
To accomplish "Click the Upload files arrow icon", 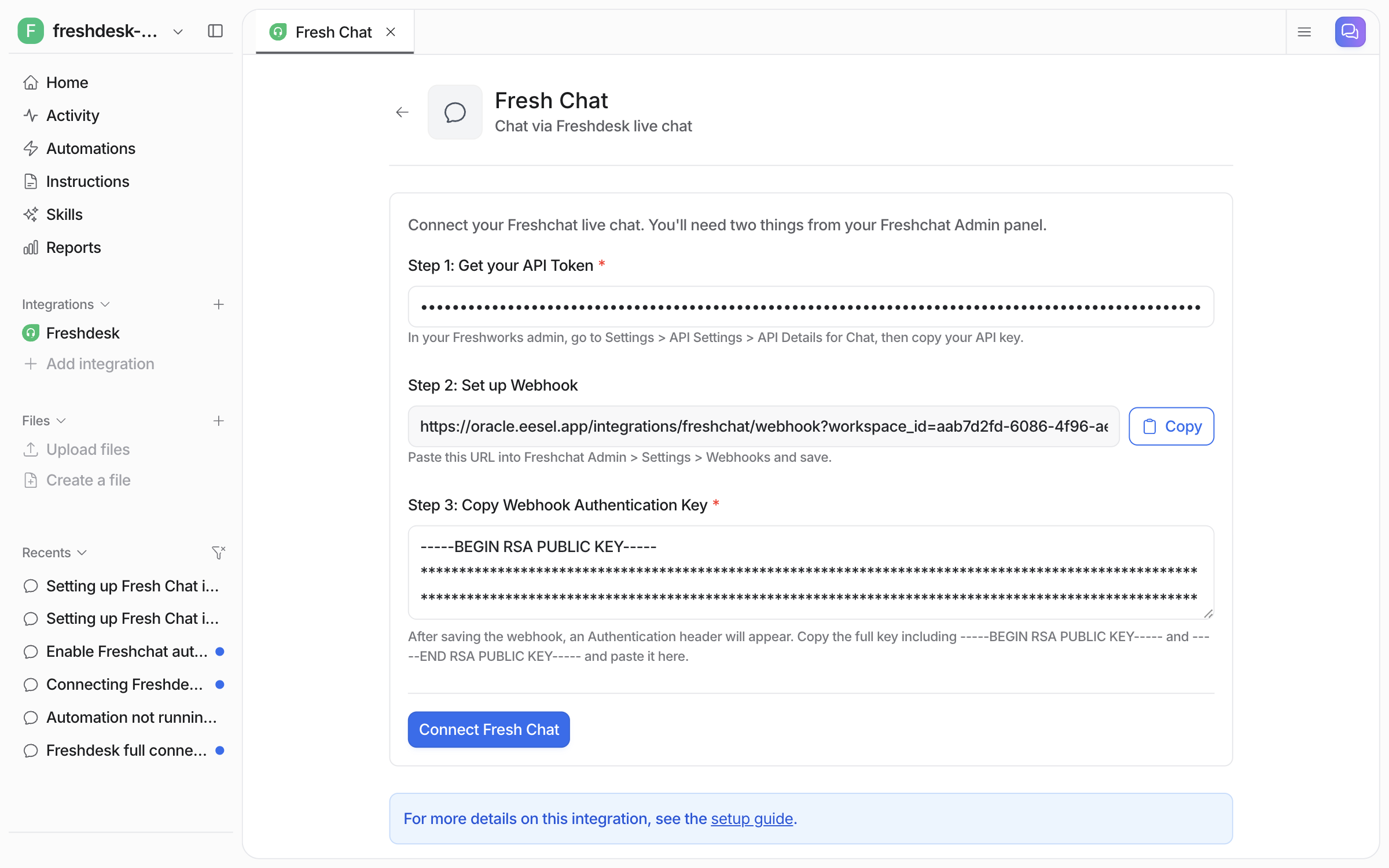I will [x=31, y=449].
